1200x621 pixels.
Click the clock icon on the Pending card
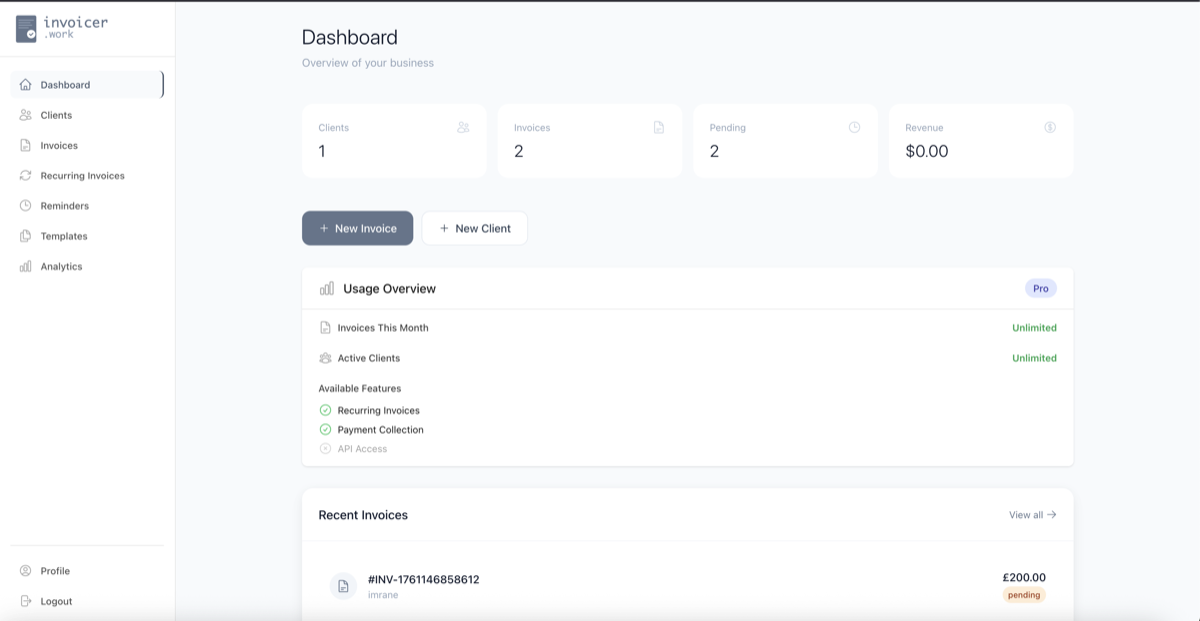coord(853,127)
